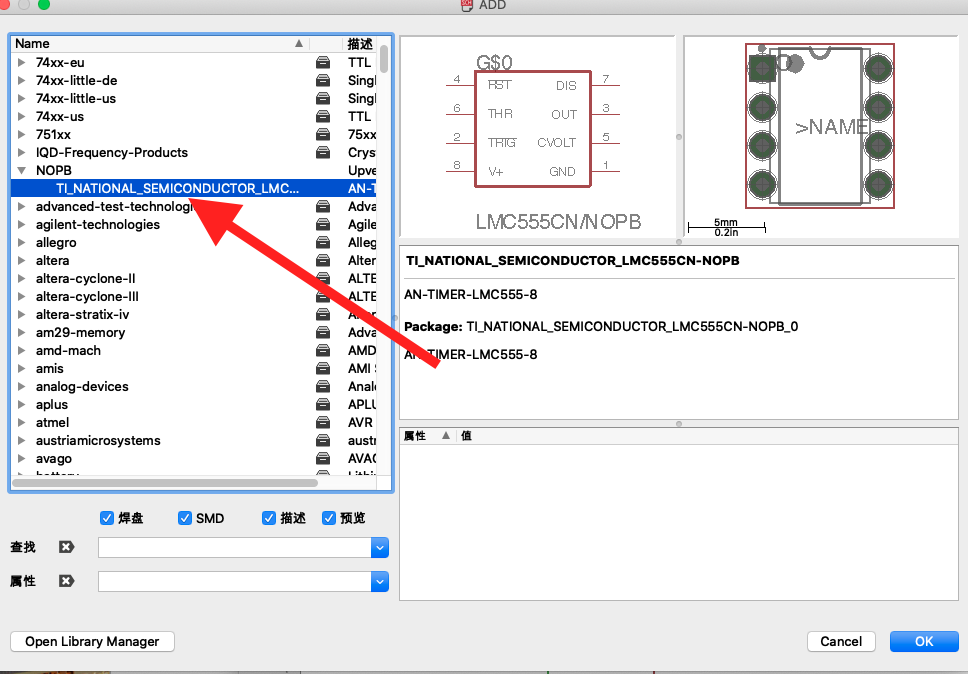The width and height of the screenshot is (968, 674).
Task: Click the LMC555 schematic symbol preview
Action: point(538,136)
